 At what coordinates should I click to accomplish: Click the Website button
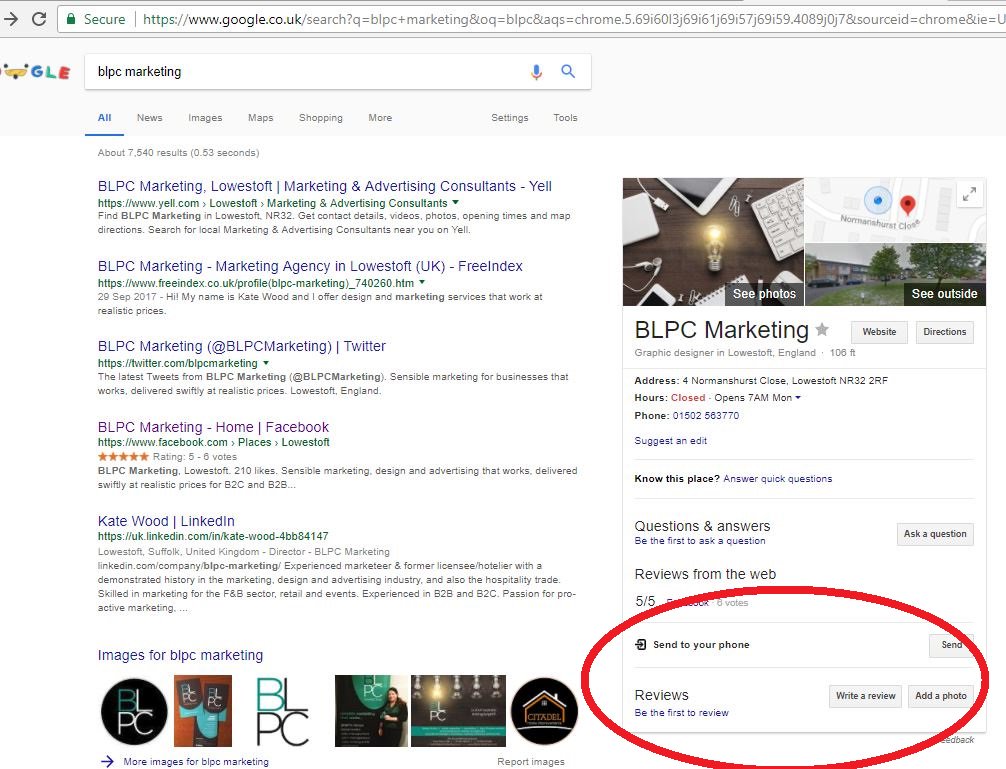(x=879, y=332)
